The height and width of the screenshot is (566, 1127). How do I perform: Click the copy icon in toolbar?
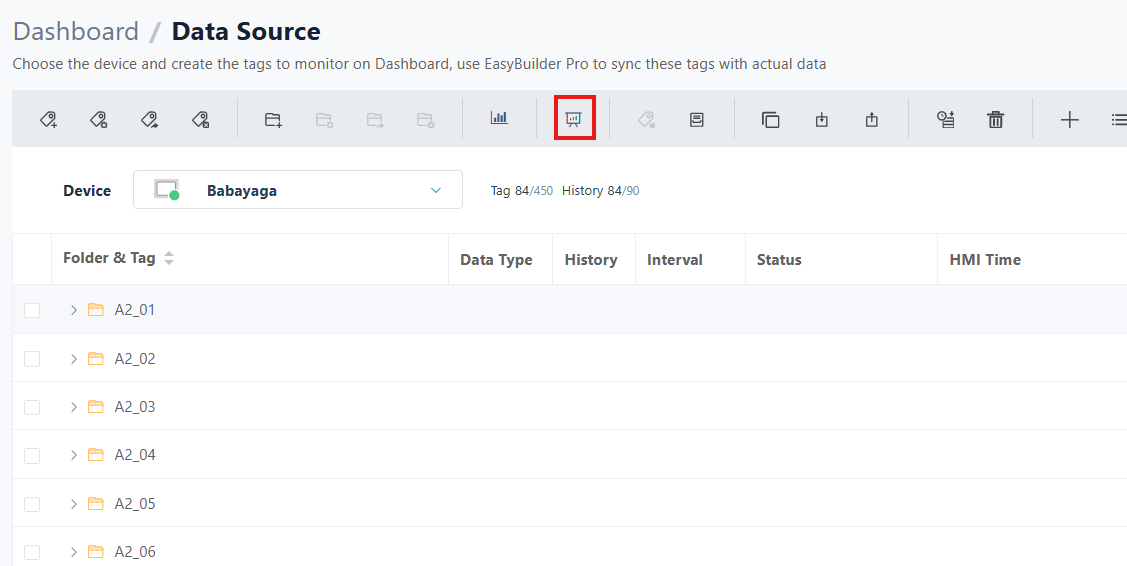770,120
